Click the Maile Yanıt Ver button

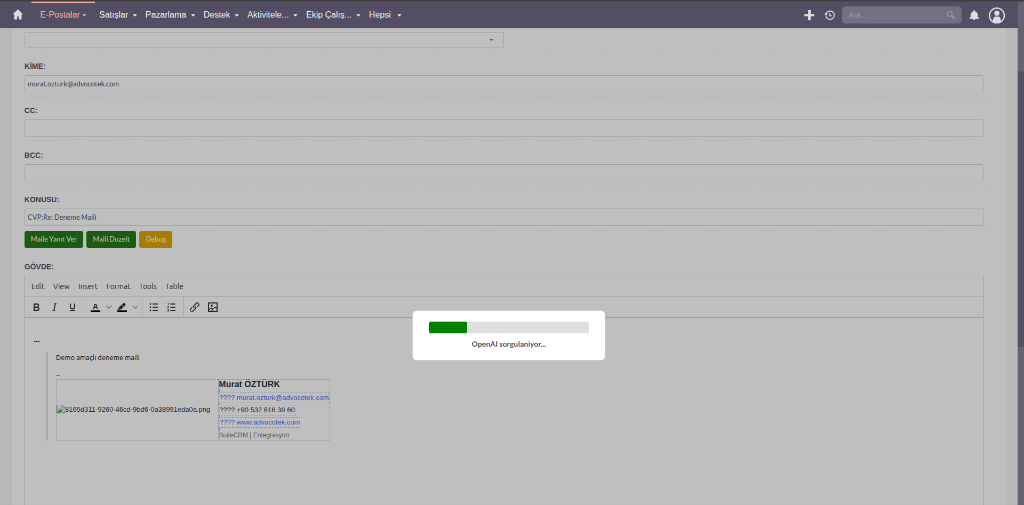click(x=54, y=239)
